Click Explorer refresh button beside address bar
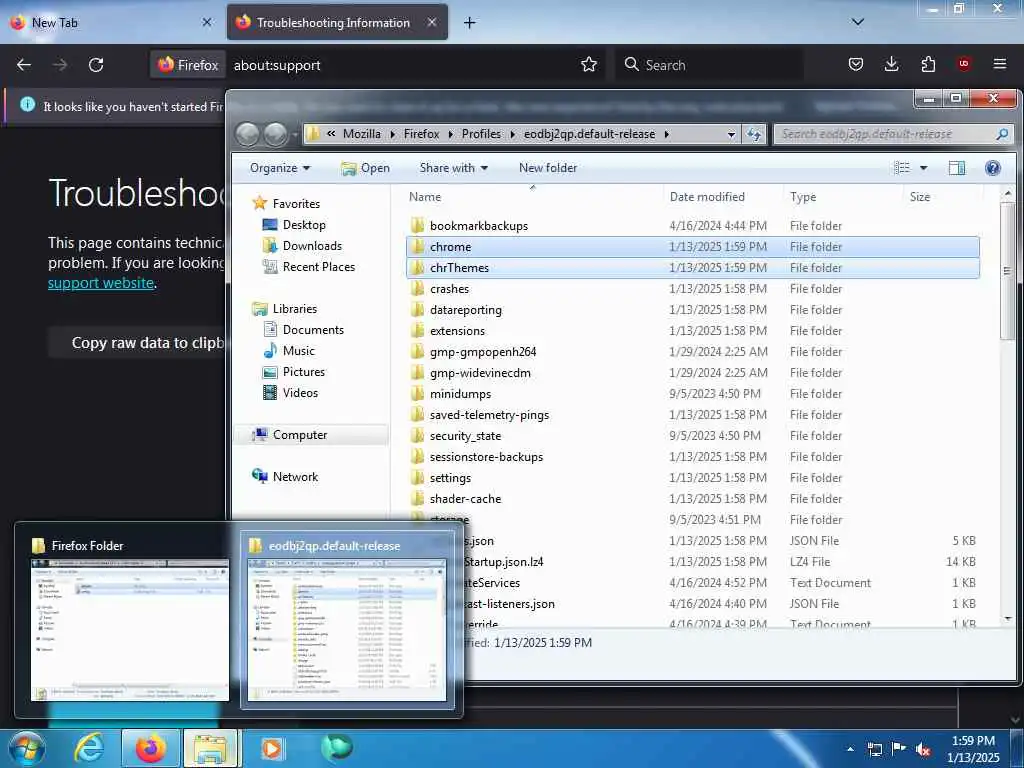1024x768 pixels. coord(754,134)
